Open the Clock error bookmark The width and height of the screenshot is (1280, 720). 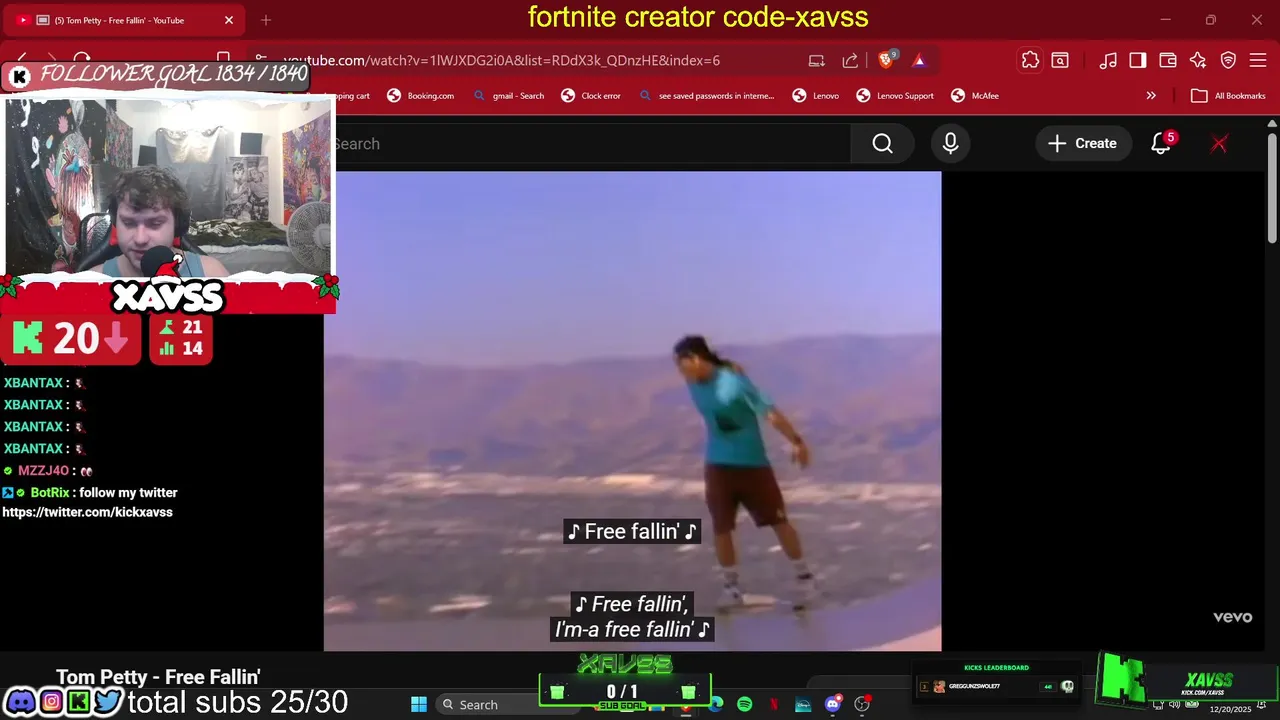(591, 96)
